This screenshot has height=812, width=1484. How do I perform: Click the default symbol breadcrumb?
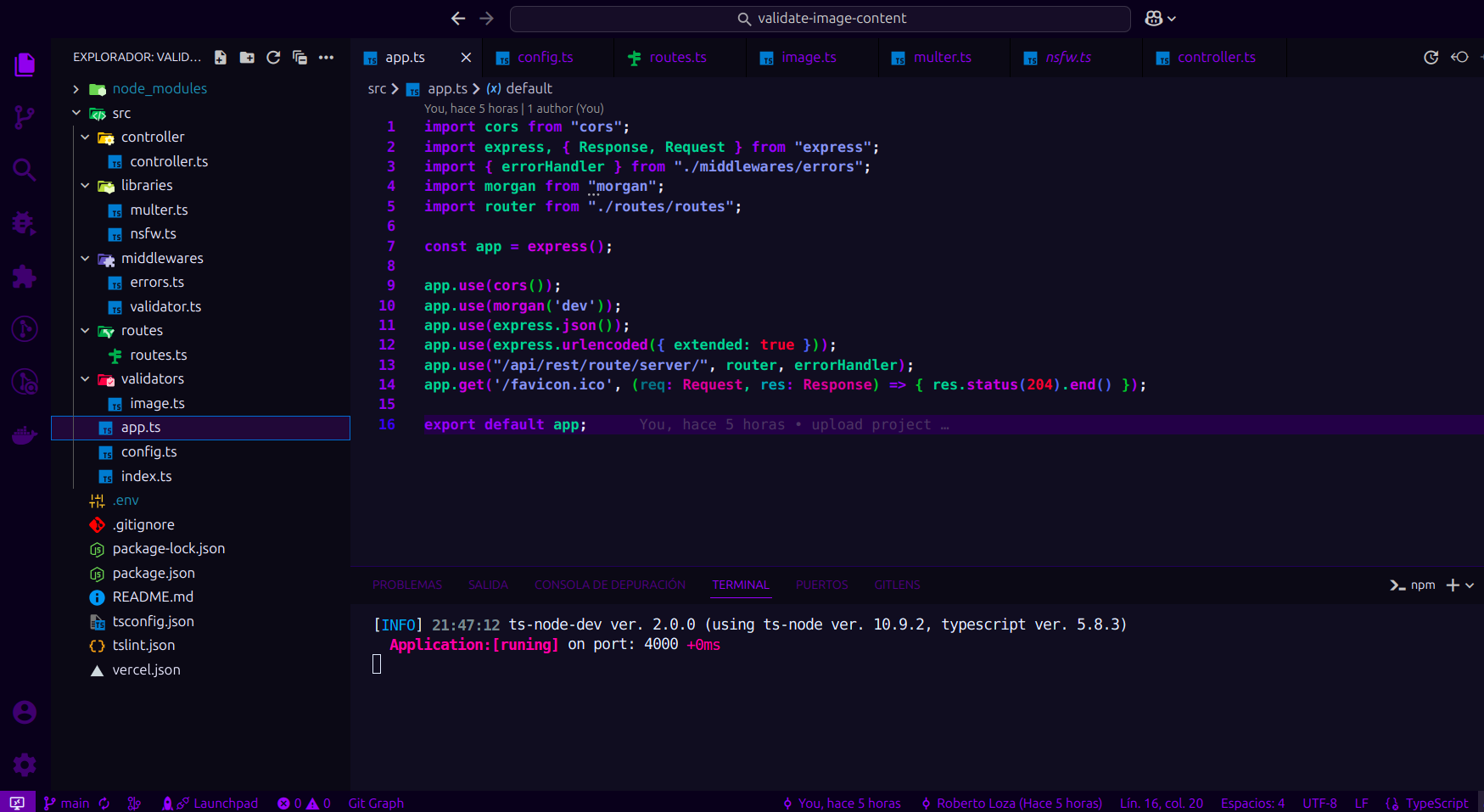click(x=519, y=88)
